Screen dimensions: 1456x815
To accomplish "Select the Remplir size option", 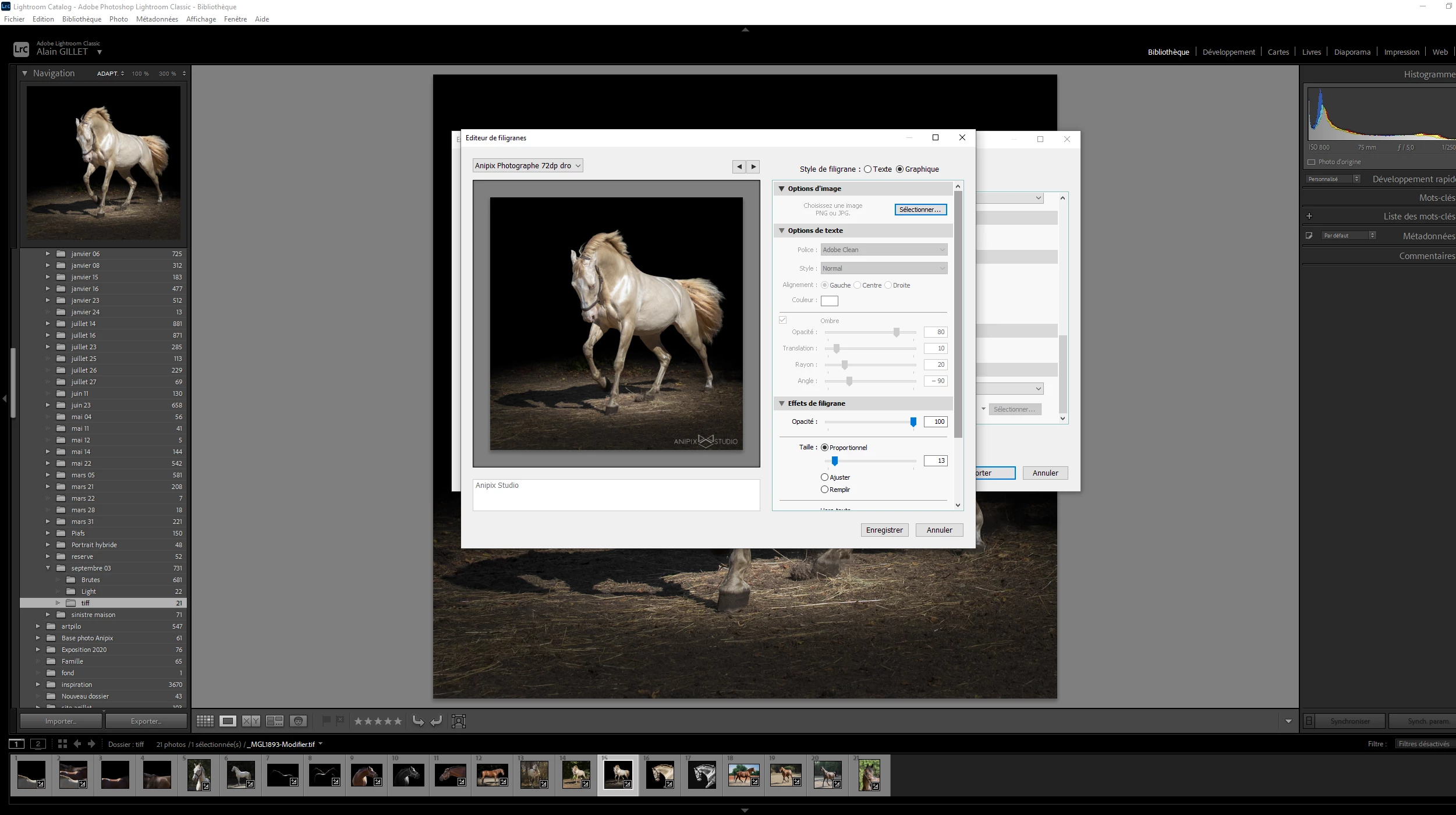I will (824, 490).
